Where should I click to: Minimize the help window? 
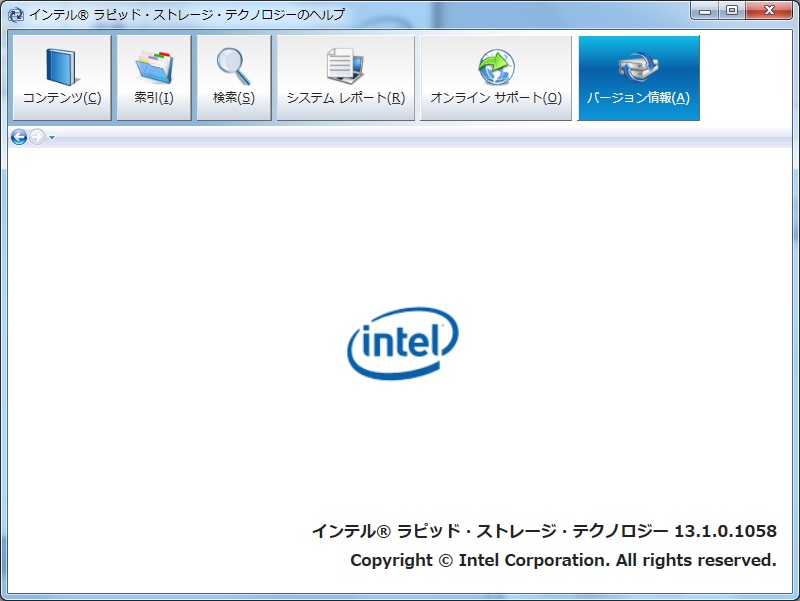point(705,11)
